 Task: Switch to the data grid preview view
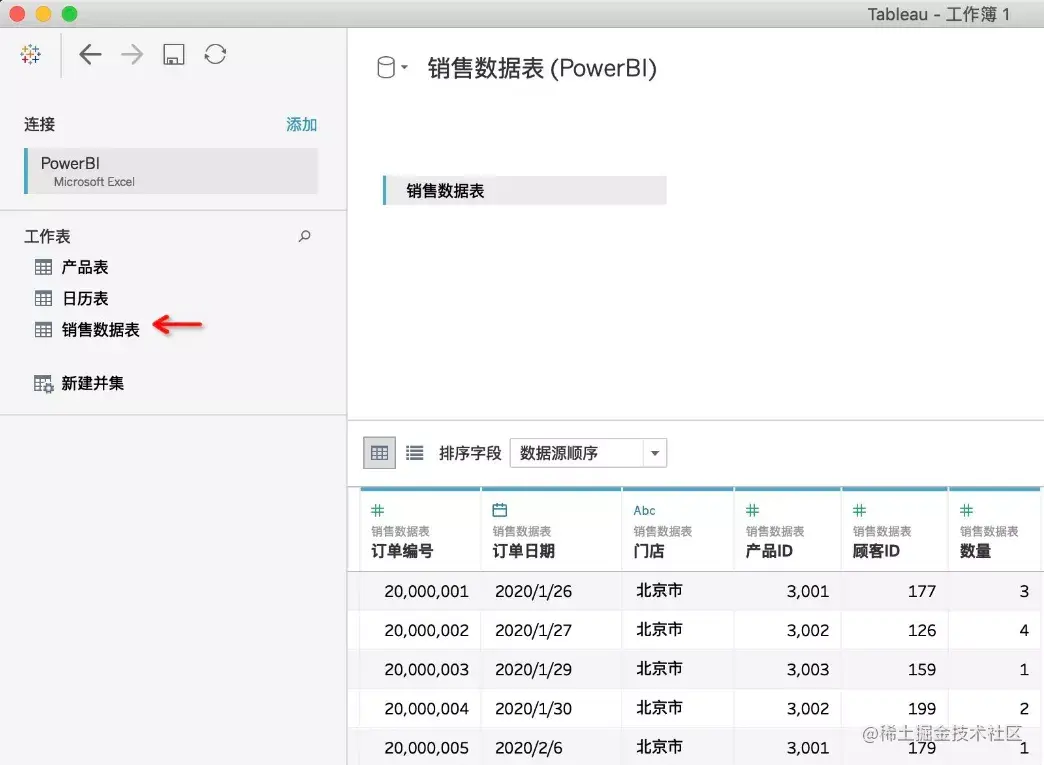[x=380, y=453]
